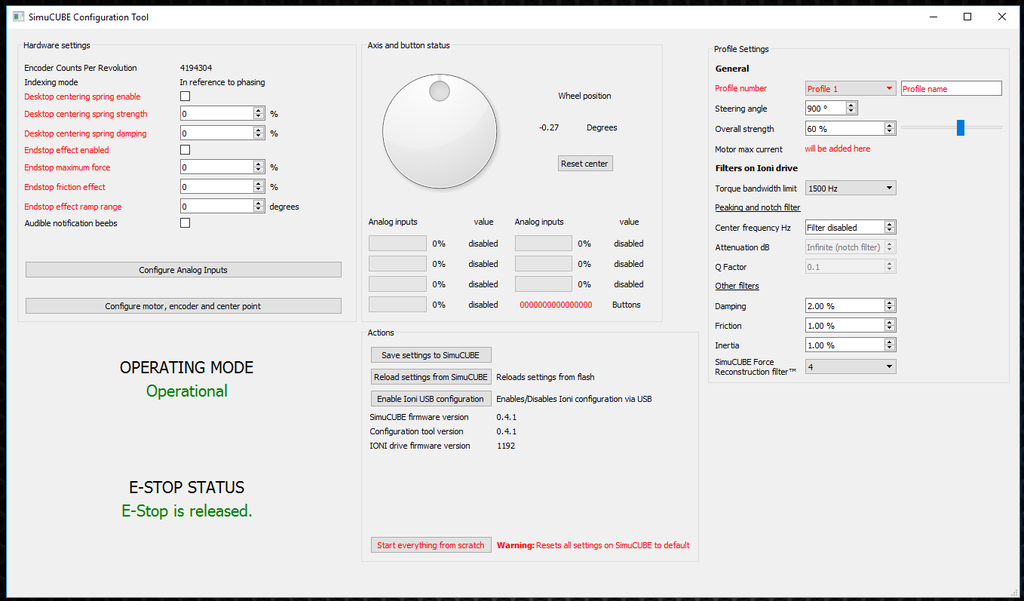Viewport: 1024px width, 601px height.
Task: Click the SimuCUBE app icon in title bar
Action: click(x=18, y=16)
